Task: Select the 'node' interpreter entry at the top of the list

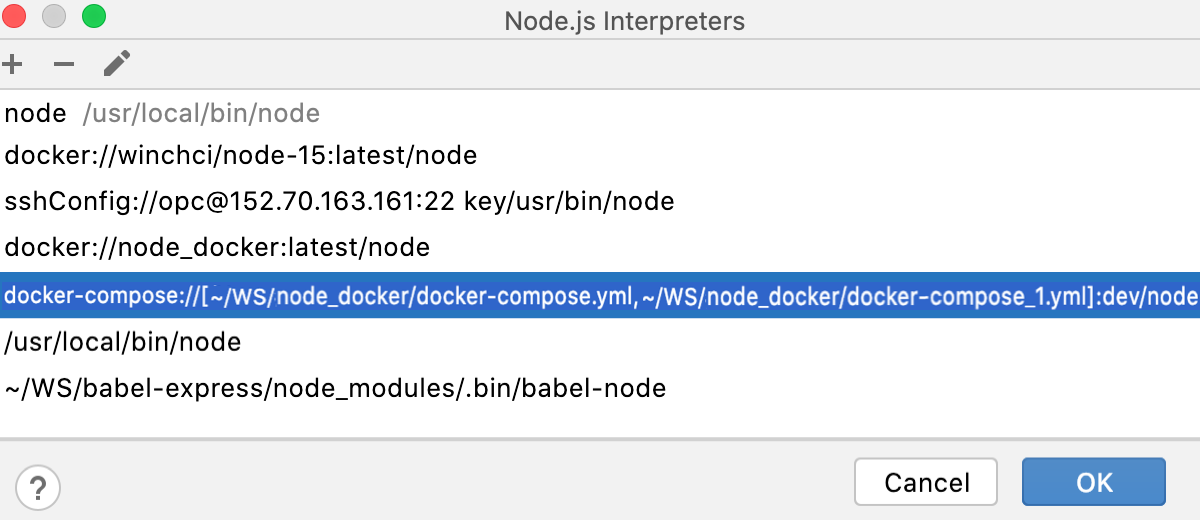Action: tap(35, 114)
